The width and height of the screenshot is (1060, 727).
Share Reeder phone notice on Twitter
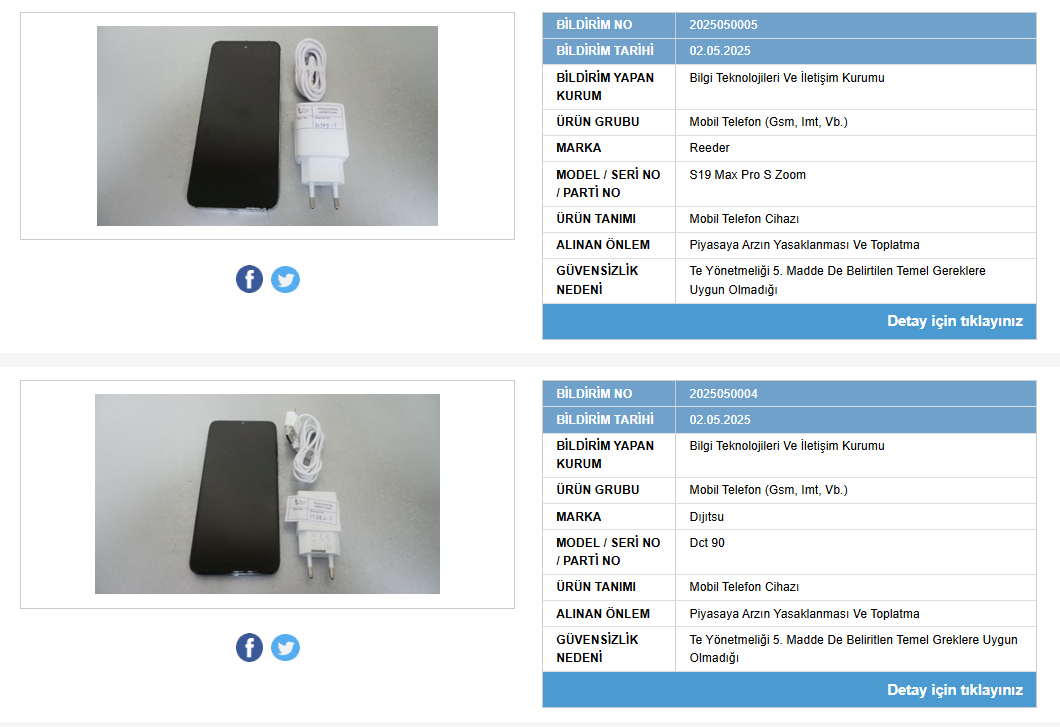[285, 279]
